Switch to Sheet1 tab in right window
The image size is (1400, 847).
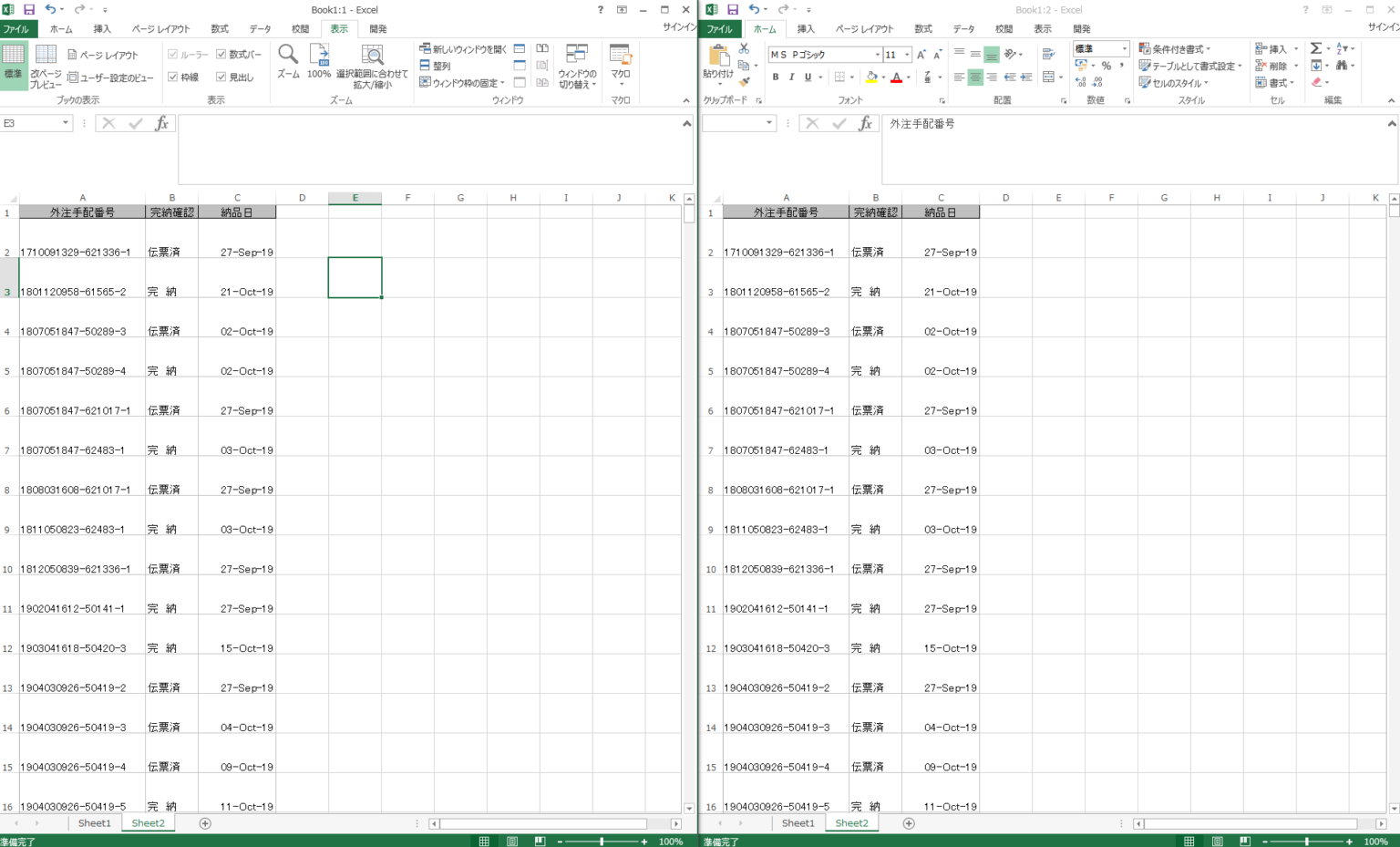tap(798, 823)
